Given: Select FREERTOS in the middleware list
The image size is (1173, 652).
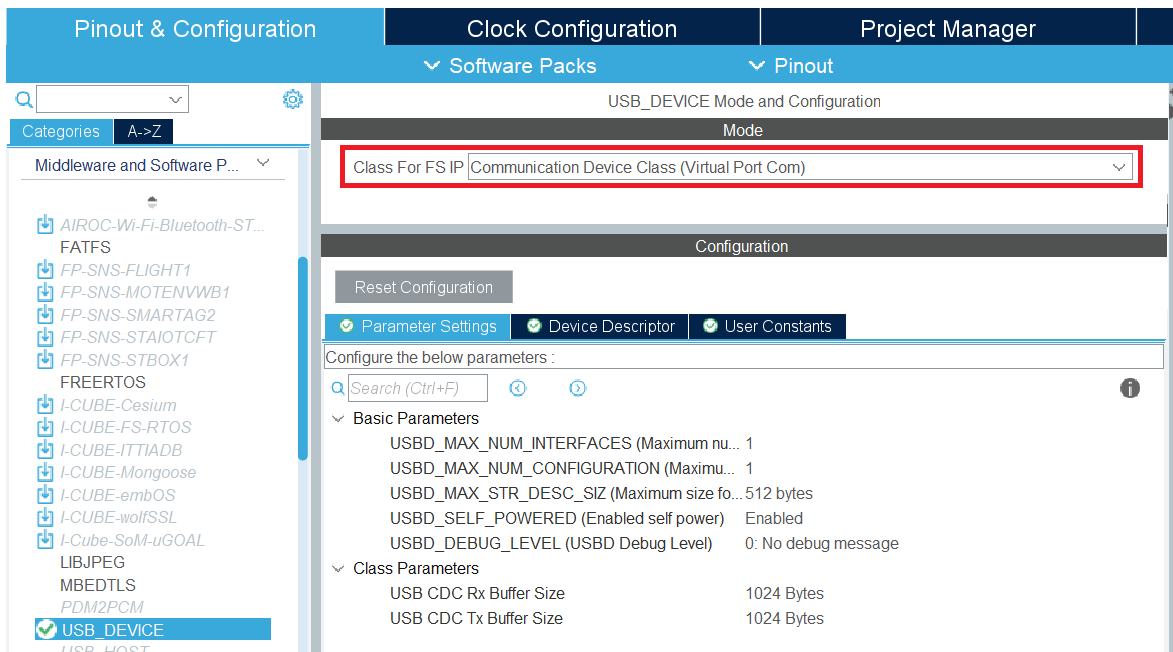Looking at the screenshot, I should (x=103, y=382).
